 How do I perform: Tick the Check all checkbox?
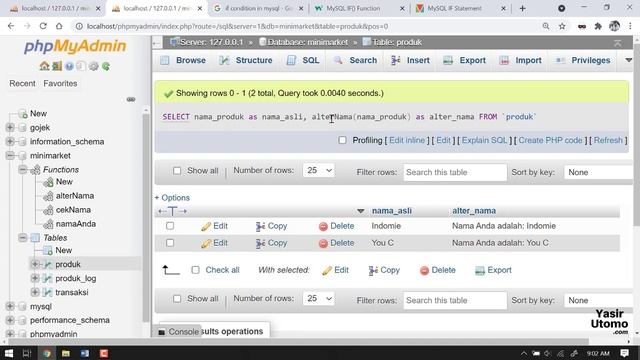point(196,270)
